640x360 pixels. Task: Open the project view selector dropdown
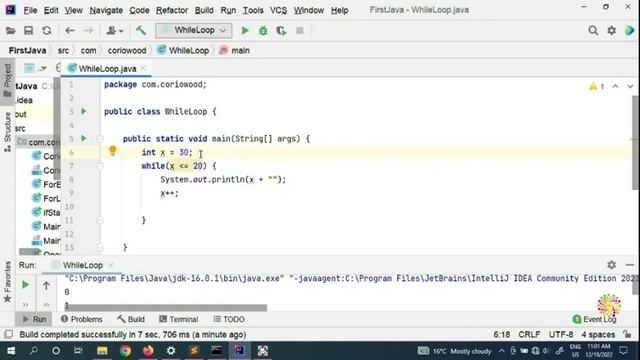[x=35, y=68]
